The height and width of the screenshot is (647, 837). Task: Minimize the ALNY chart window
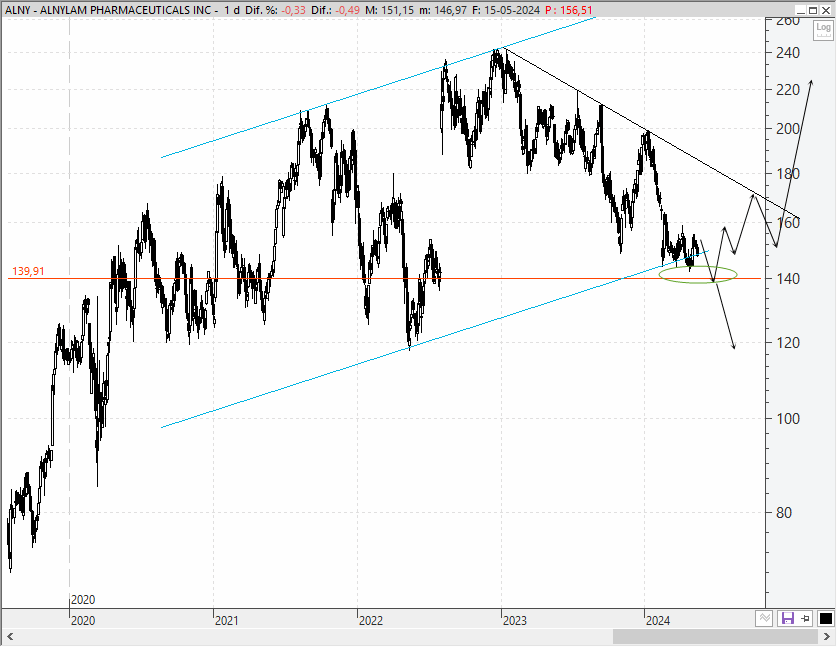pyautogui.click(x=800, y=10)
